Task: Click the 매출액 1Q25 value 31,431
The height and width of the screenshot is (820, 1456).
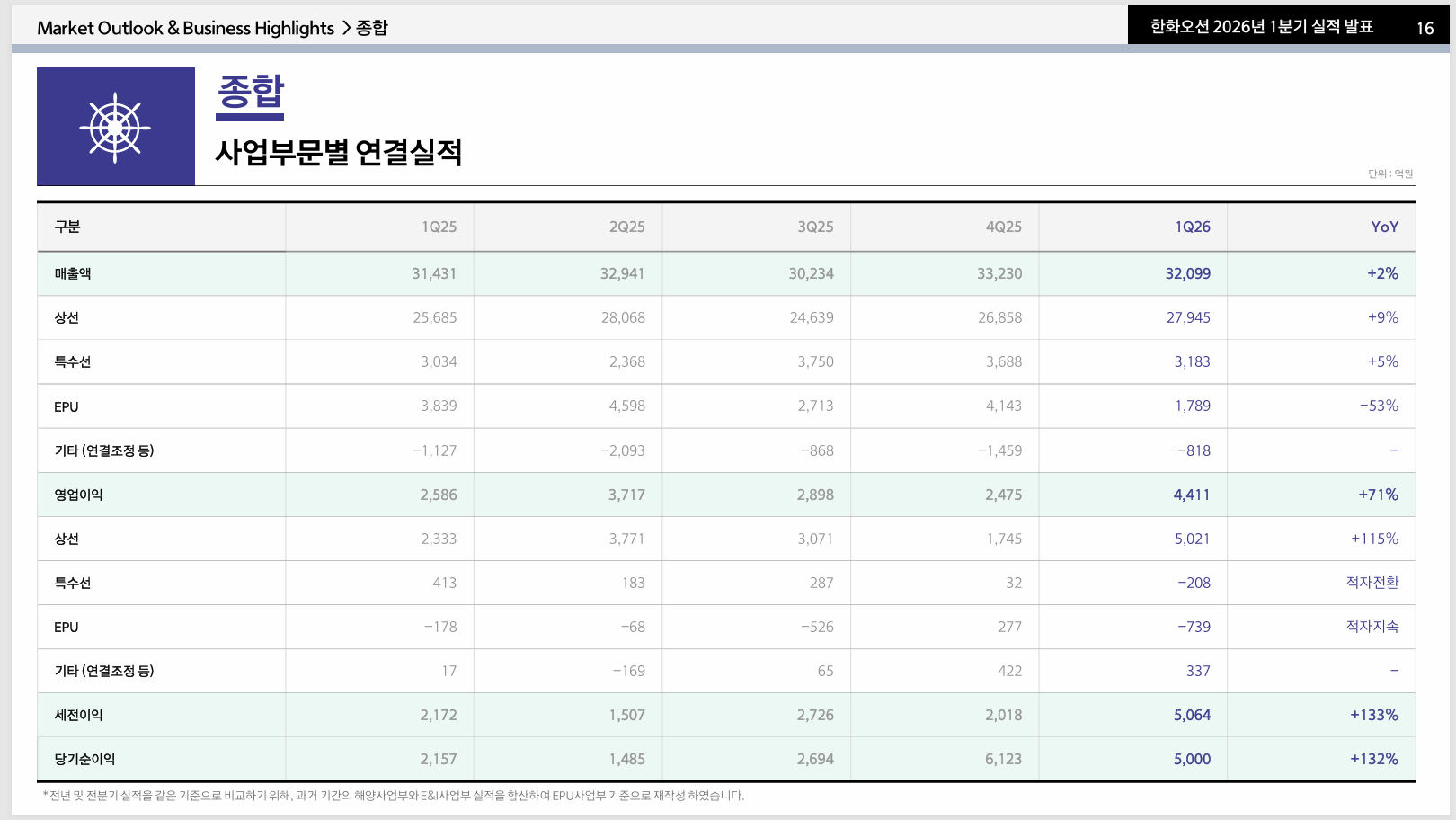Action: coord(434,273)
